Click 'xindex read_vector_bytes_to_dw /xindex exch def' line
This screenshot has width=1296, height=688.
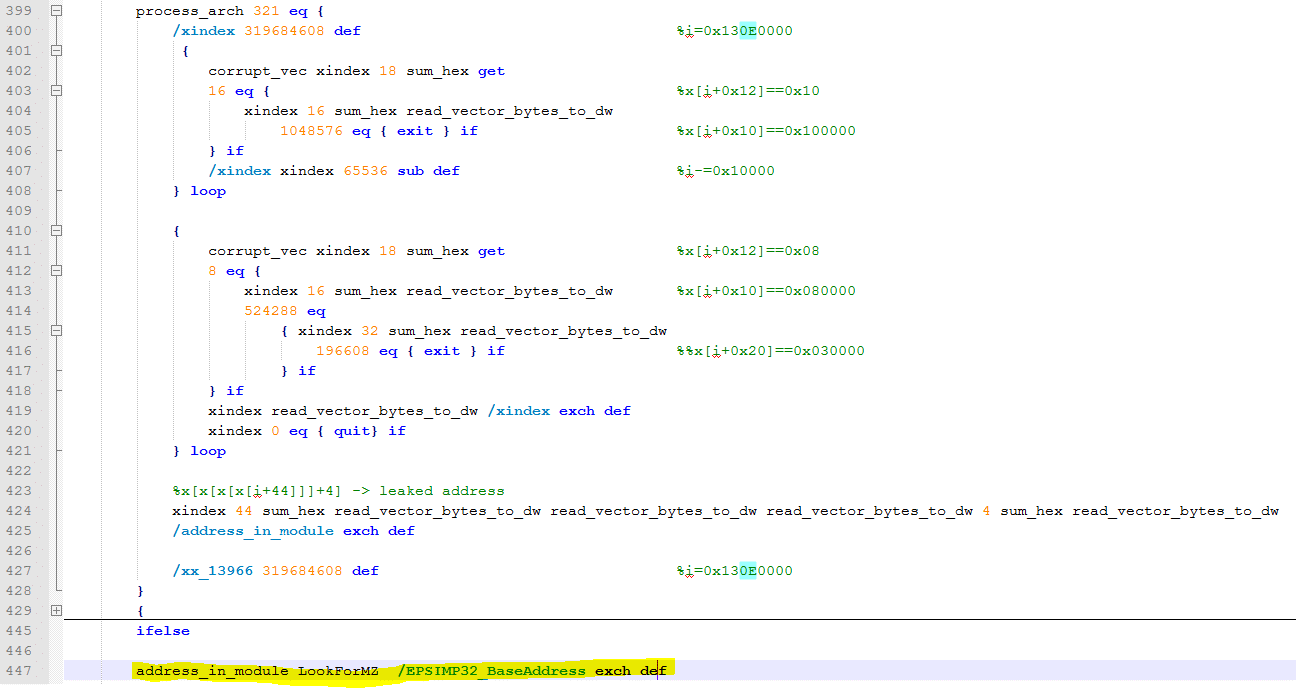(420, 411)
